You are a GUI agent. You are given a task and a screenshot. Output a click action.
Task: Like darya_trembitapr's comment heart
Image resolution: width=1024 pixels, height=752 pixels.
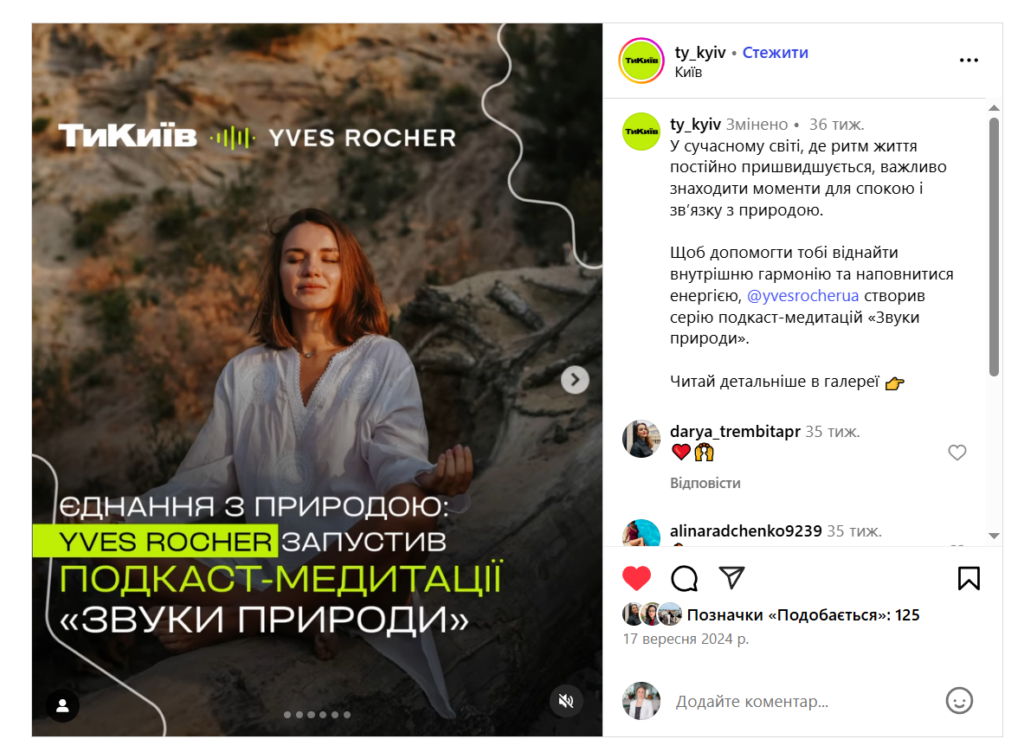click(957, 452)
